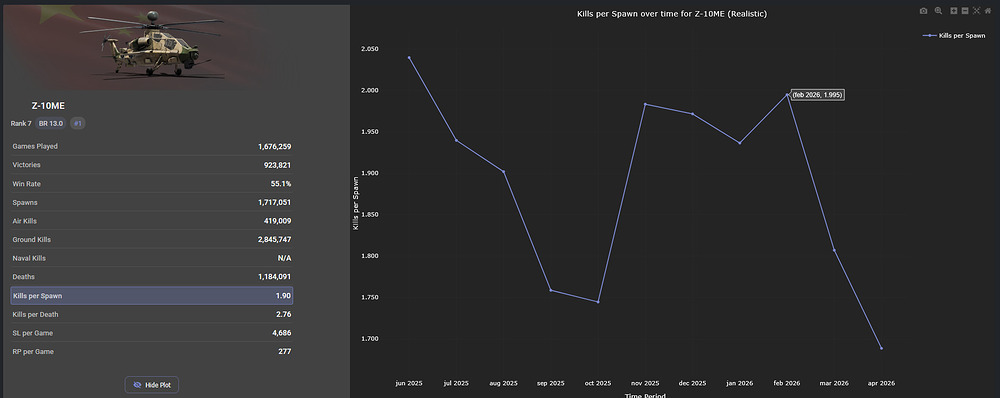This screenshot has width=1000, height=398.
Task: Click the mar 2026 data point
Action: 834,250
